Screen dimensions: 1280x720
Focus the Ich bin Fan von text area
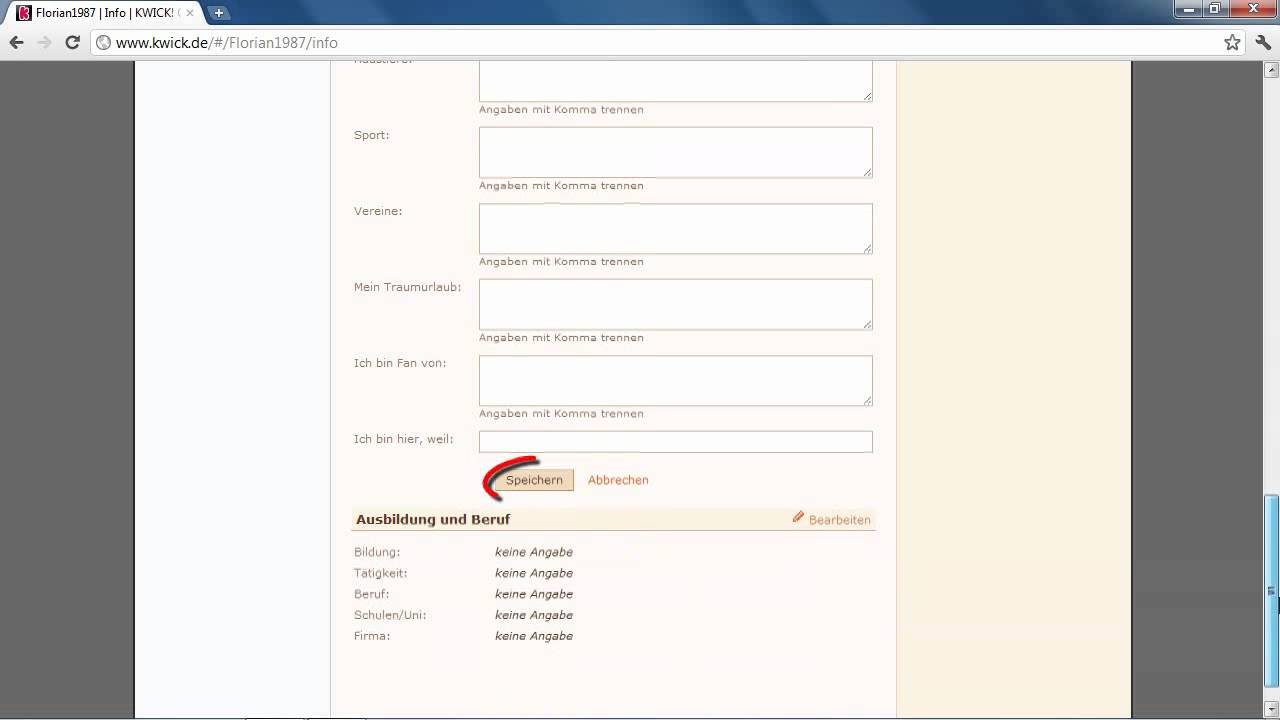(x=676, y=380)
